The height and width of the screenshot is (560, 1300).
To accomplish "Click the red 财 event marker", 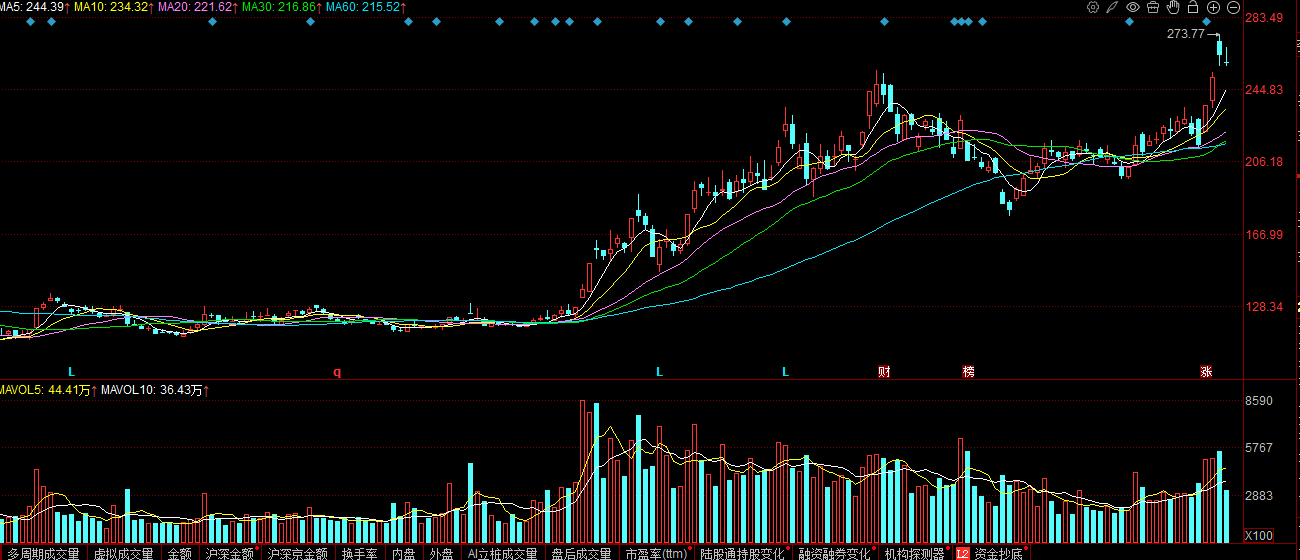I will coord(884,372).
